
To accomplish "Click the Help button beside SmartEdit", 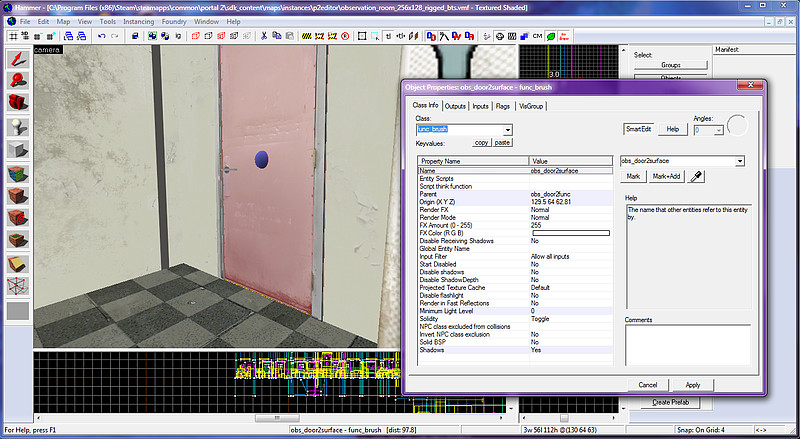I will pyautogui.click(x=672, y=129).
